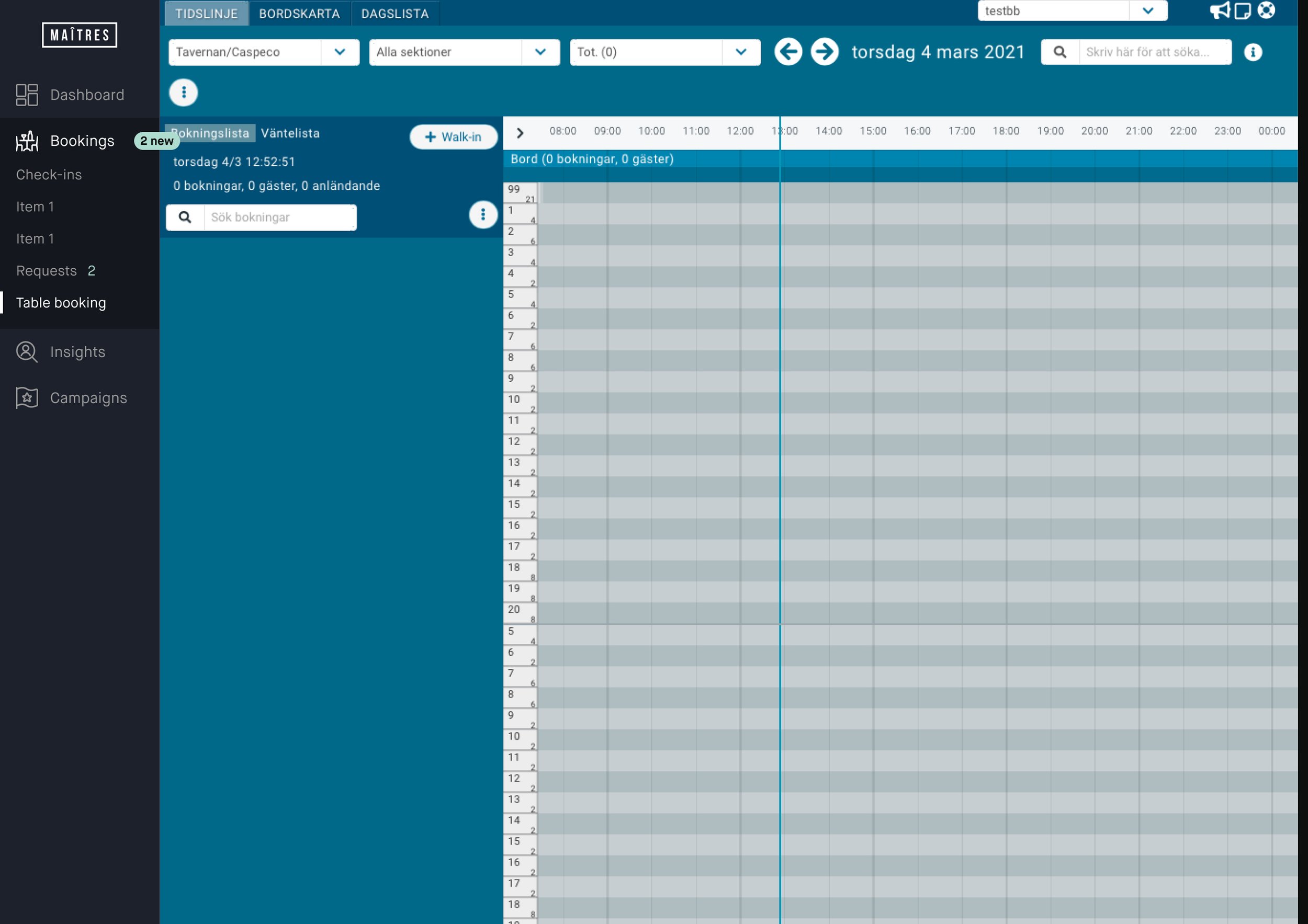Click table row 3 label

click(x=520, y=256)
